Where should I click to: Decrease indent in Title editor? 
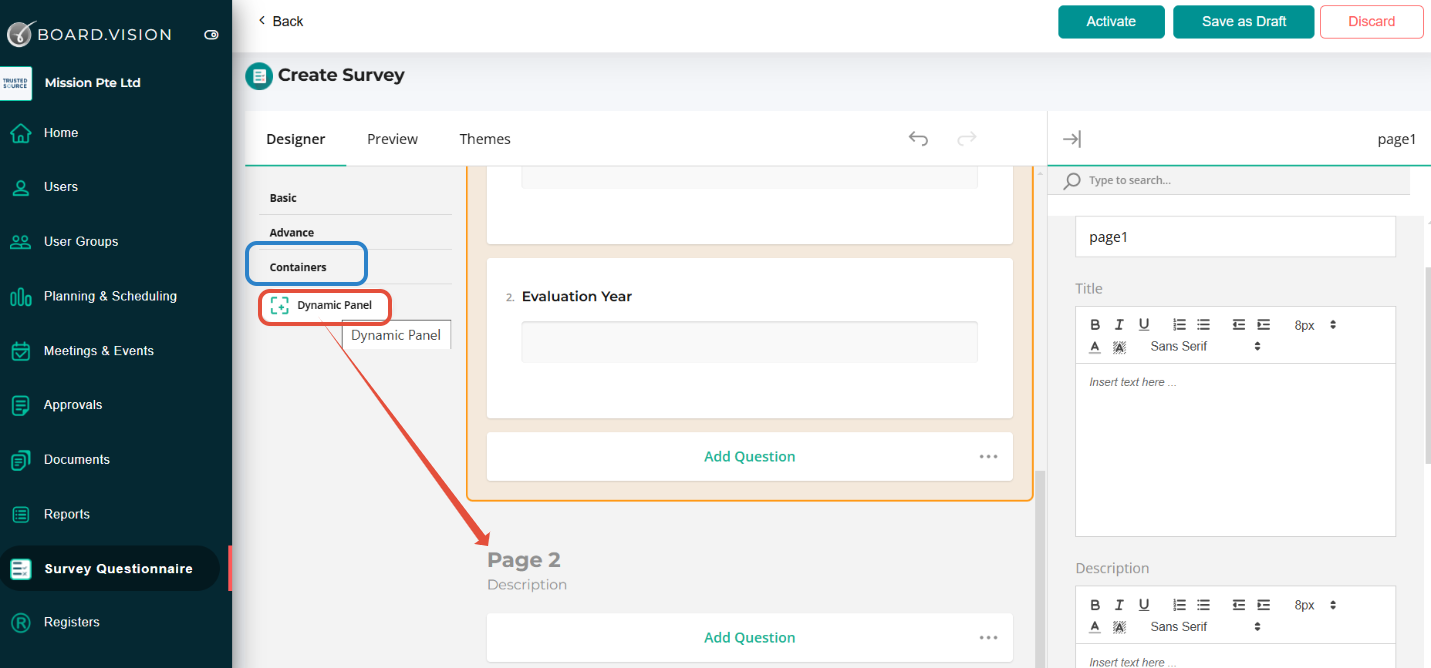pos(1239,325)
